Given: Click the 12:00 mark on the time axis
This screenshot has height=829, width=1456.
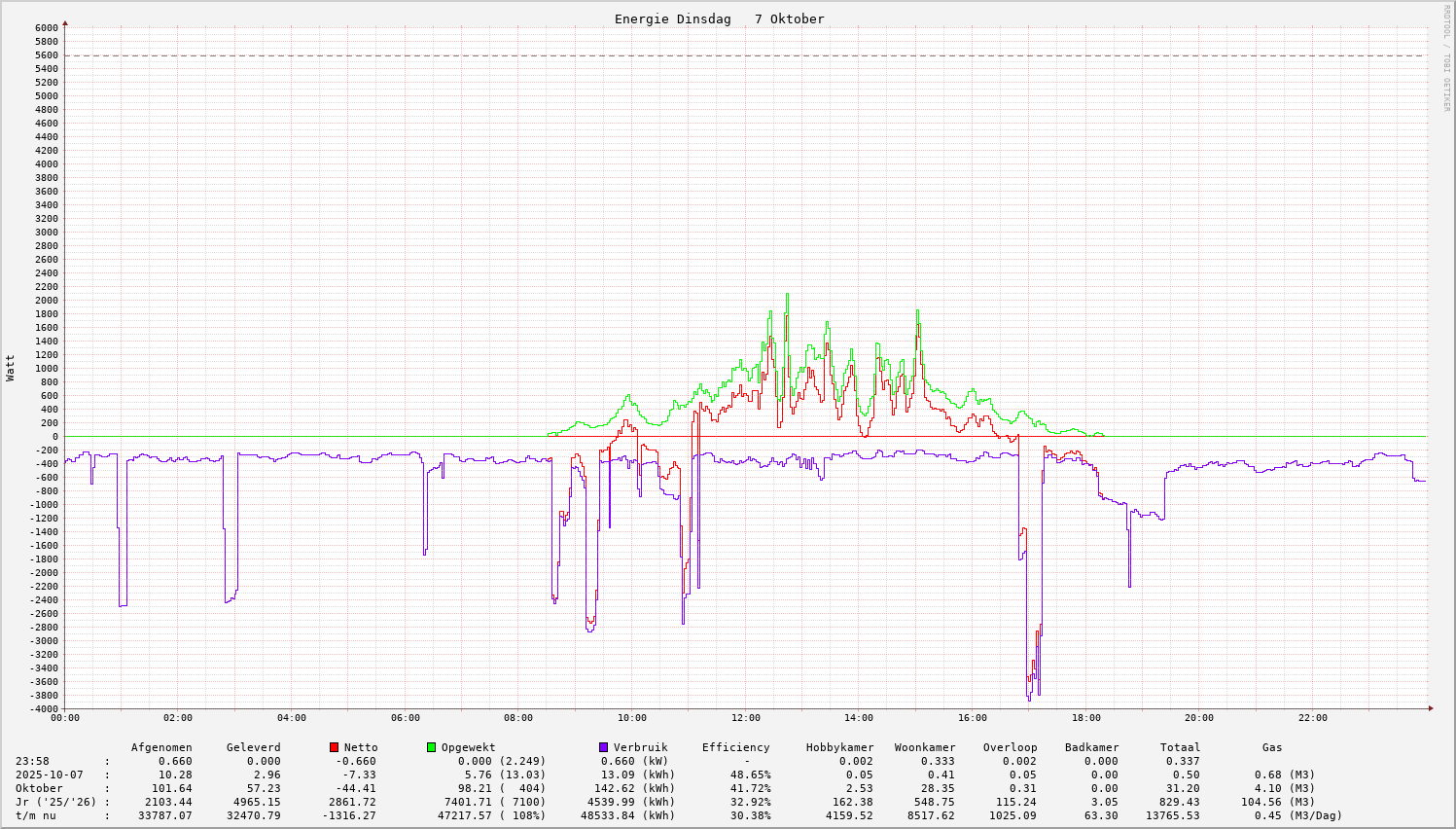Looking at the screenshot, I should pos(745,718).
